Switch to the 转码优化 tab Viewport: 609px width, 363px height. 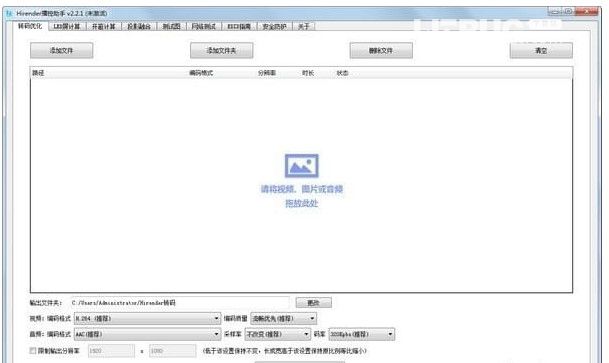pos(30,26)
